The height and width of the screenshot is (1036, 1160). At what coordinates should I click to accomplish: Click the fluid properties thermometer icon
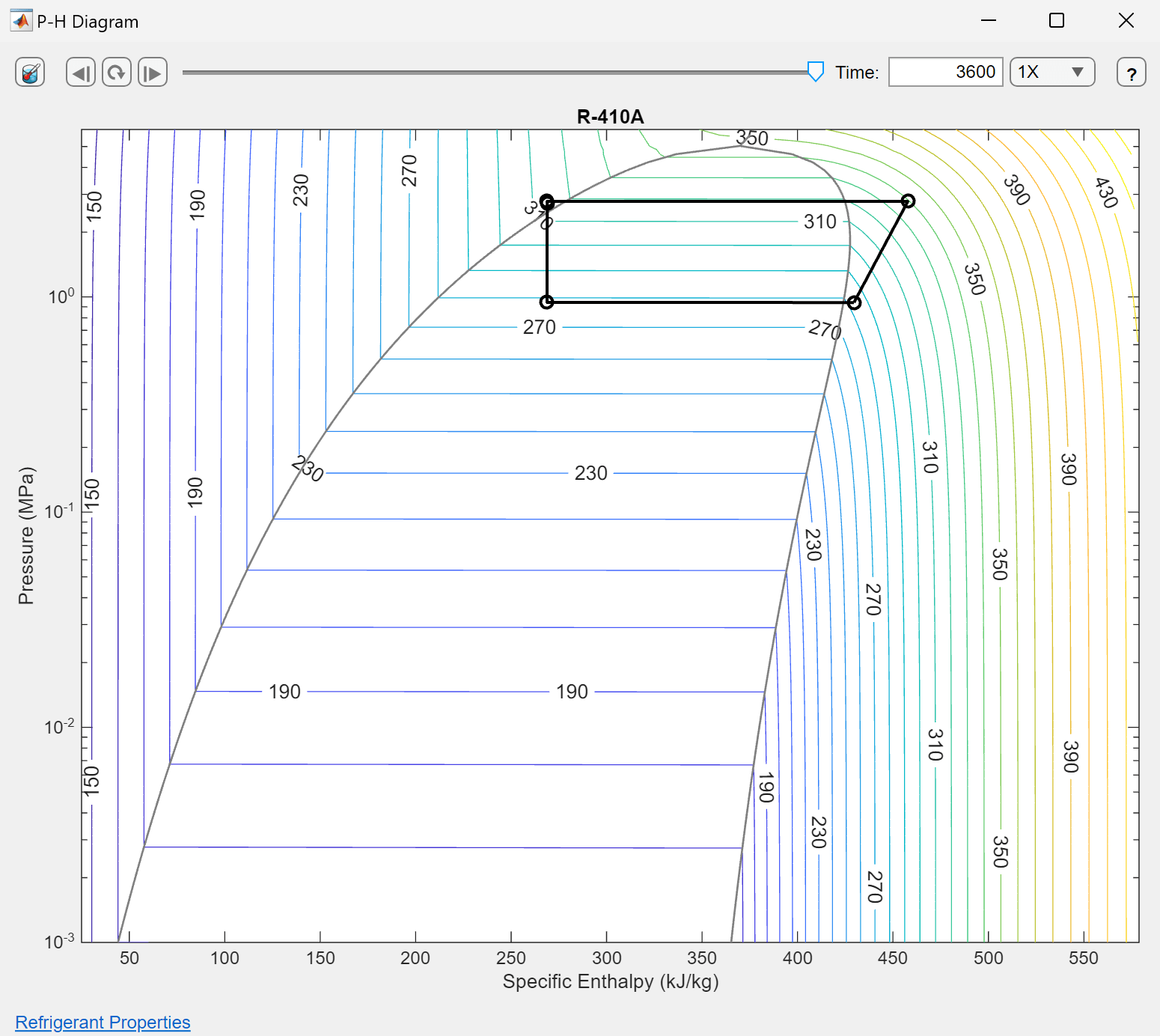[30, 73]
